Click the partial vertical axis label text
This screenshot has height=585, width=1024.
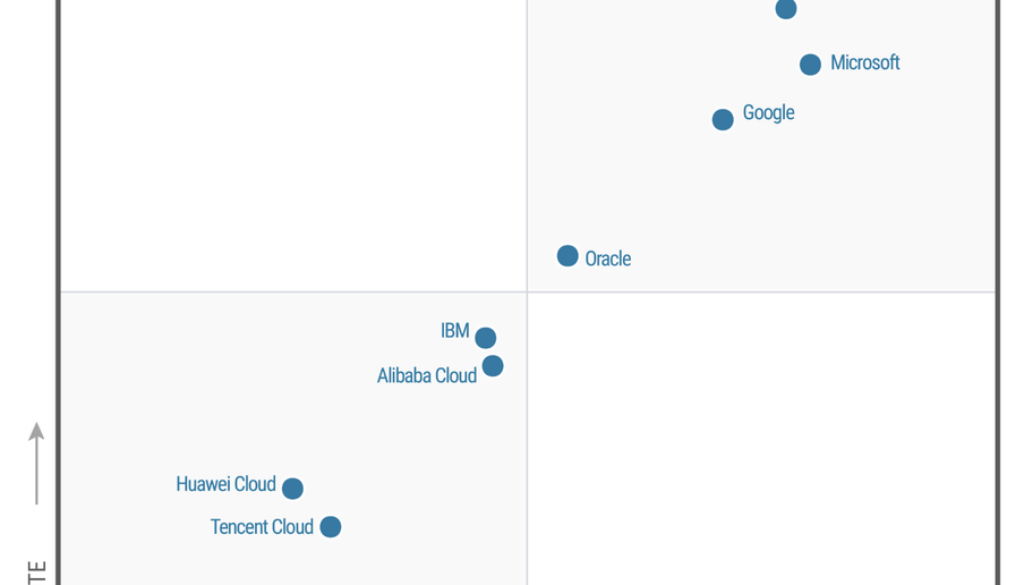click(37, 573)
